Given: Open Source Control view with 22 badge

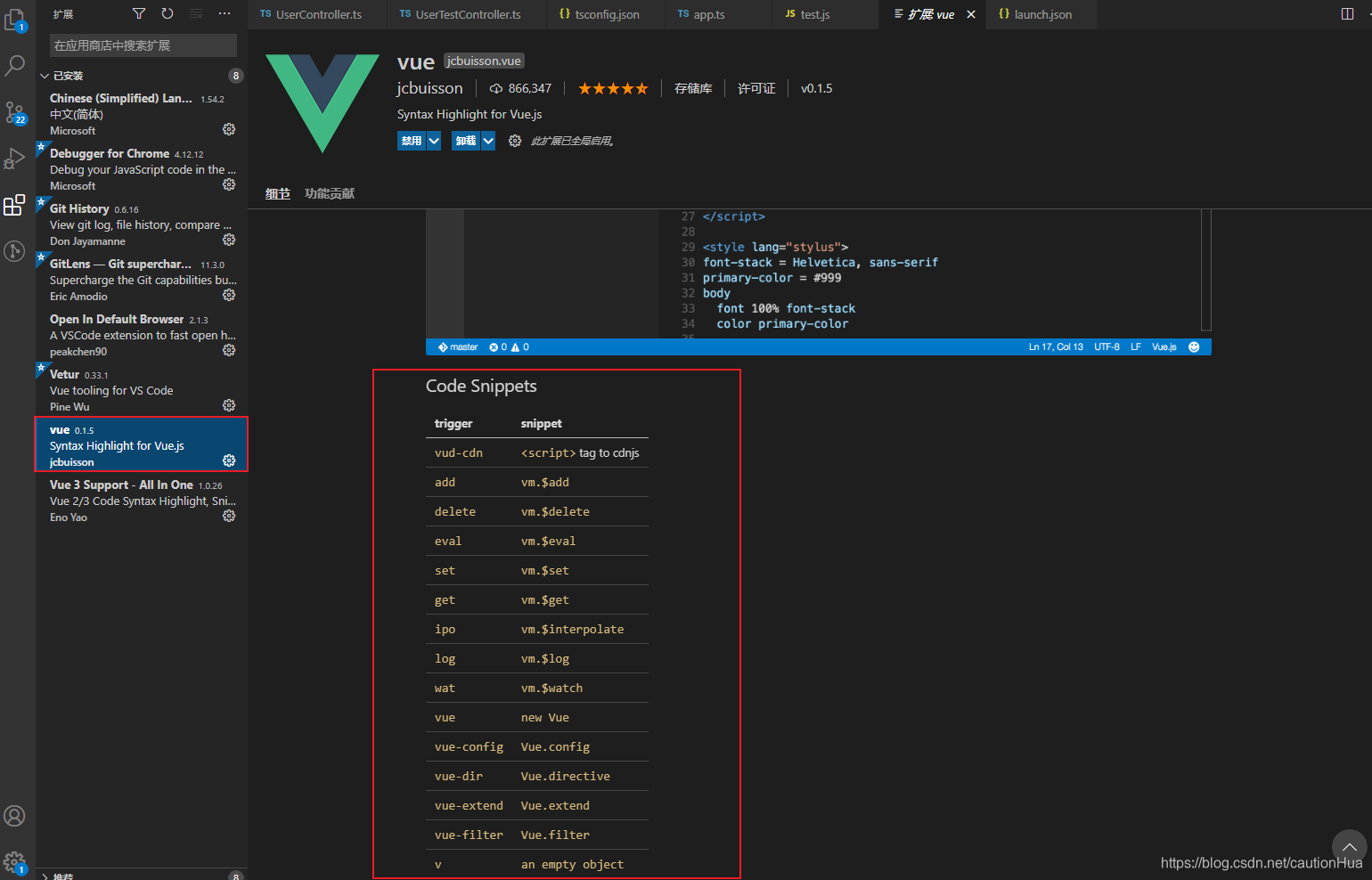Looking at the screenshot, I should 15,112.
